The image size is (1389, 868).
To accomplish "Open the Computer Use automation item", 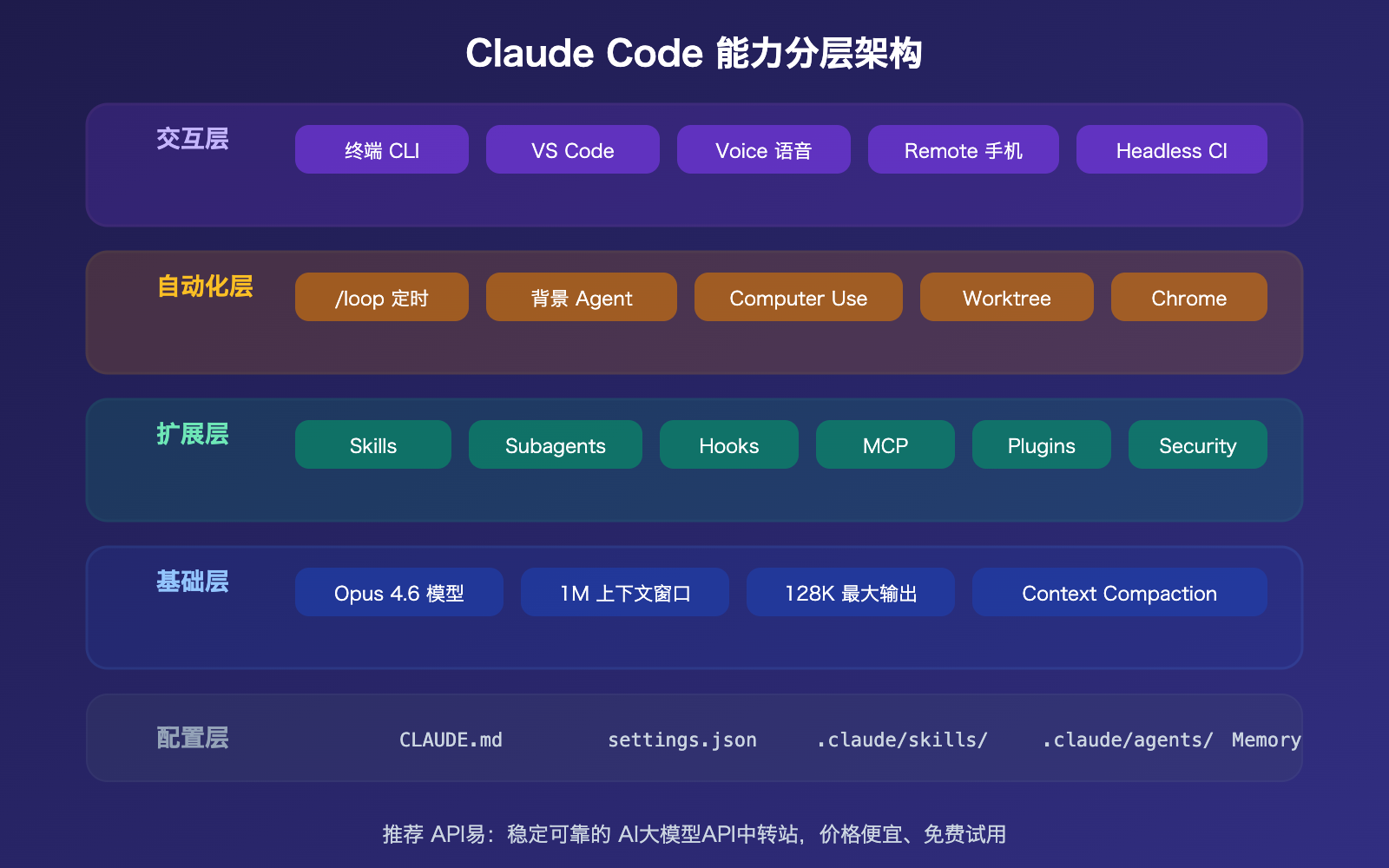I will point(798,297).
